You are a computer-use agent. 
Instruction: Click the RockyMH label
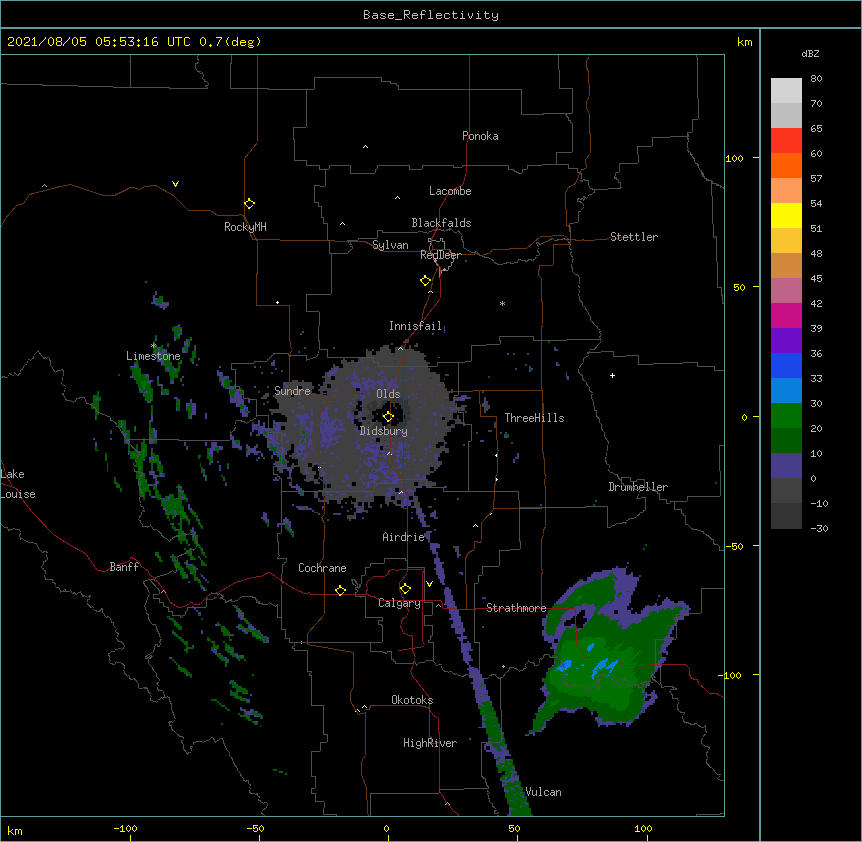coord(245,226)
